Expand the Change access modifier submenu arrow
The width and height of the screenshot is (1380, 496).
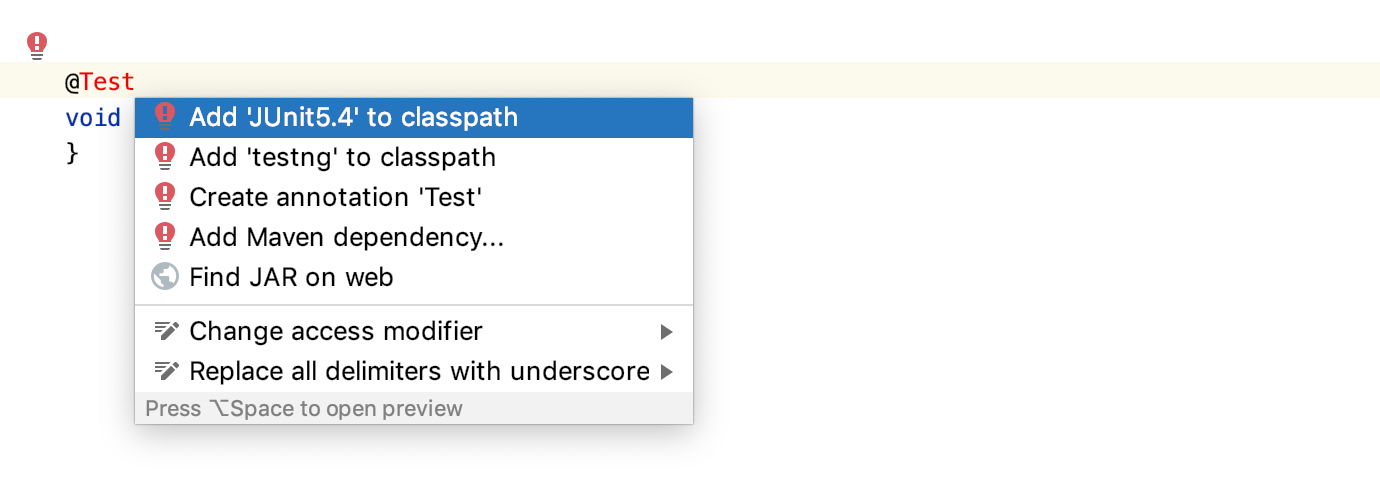(x=667, y=331)
